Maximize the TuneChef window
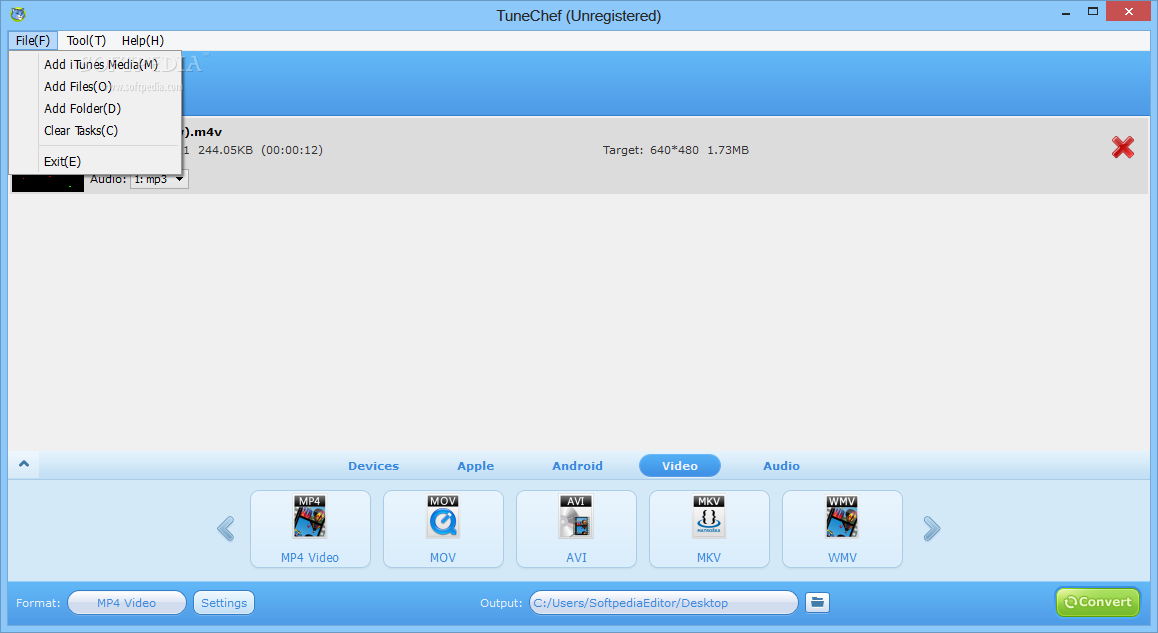Screen dimensions: 1158x633 point(1093,11)
